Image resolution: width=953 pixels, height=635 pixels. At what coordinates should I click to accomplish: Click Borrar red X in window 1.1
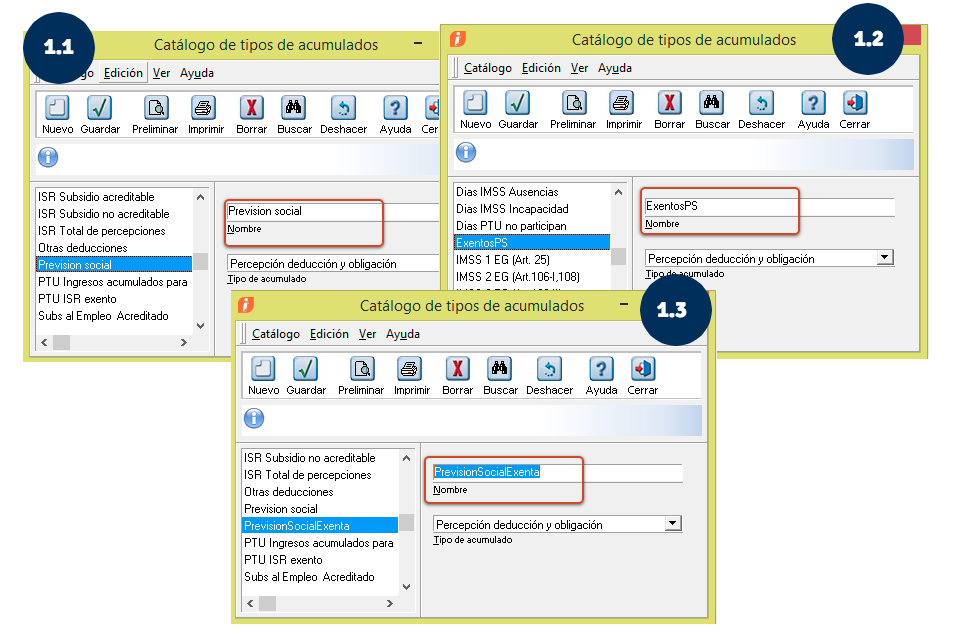251,108
